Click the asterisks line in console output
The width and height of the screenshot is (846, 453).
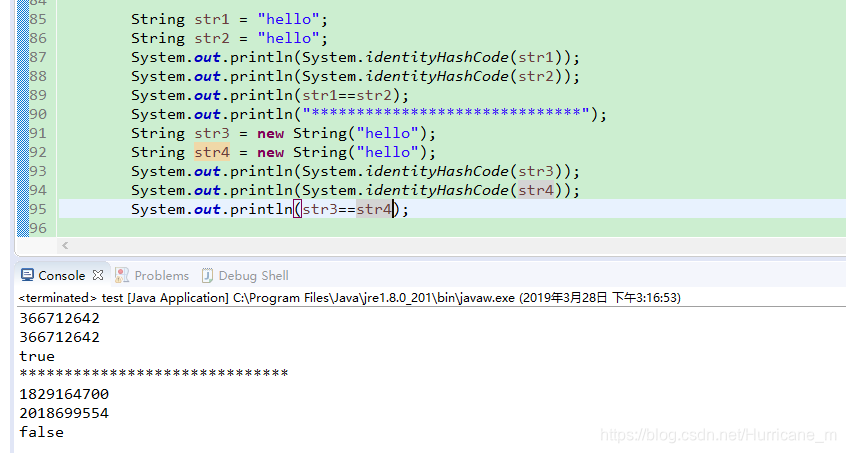154,373
